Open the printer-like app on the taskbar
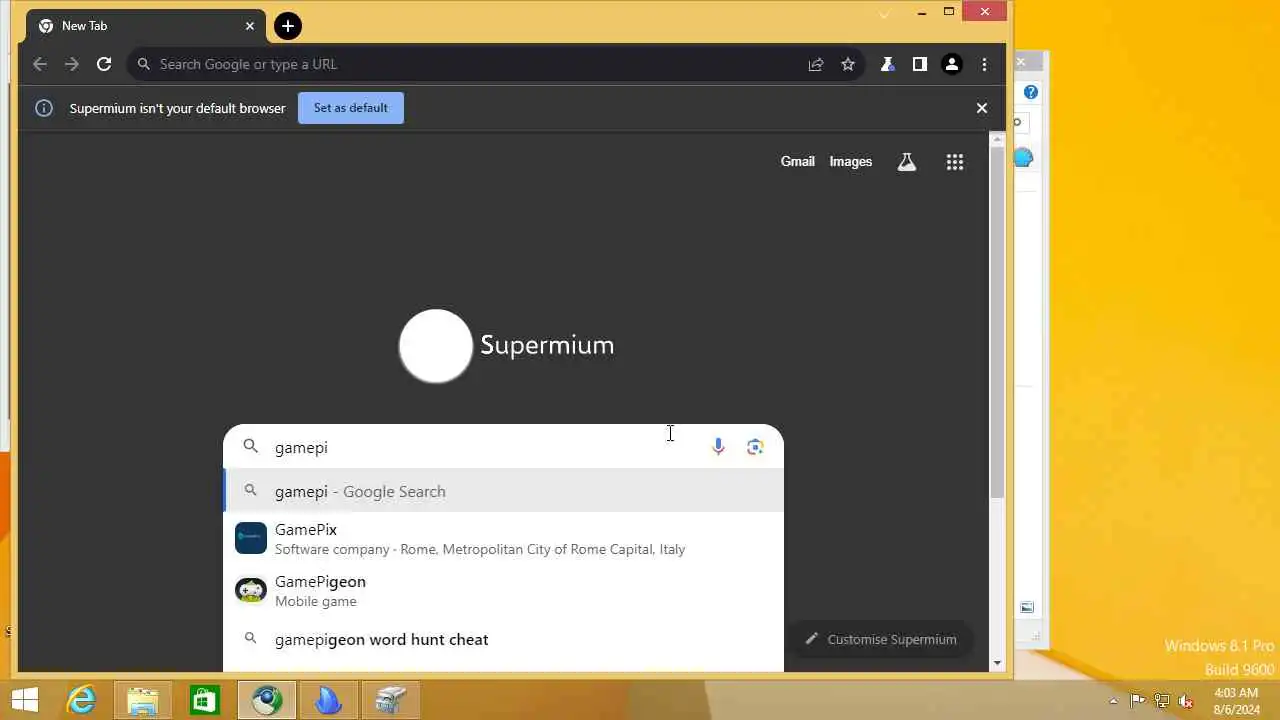1280x720 pixels. tap(390, 700)
